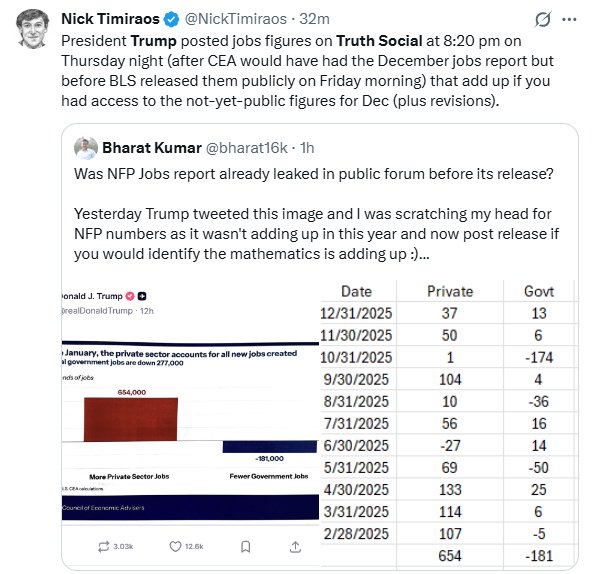Click the share upload icon
The width and height of the screenshot is (594, 574).
coord(295,546)
